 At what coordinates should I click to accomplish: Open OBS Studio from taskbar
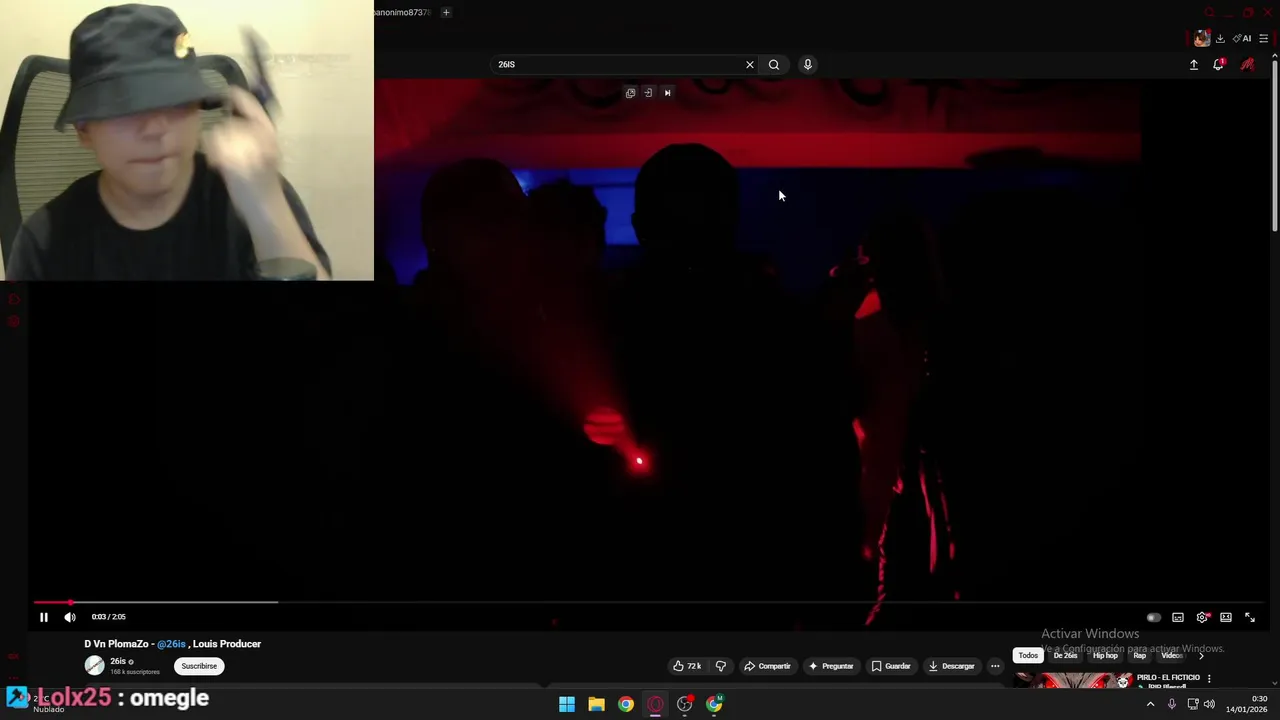pos(685,704)
